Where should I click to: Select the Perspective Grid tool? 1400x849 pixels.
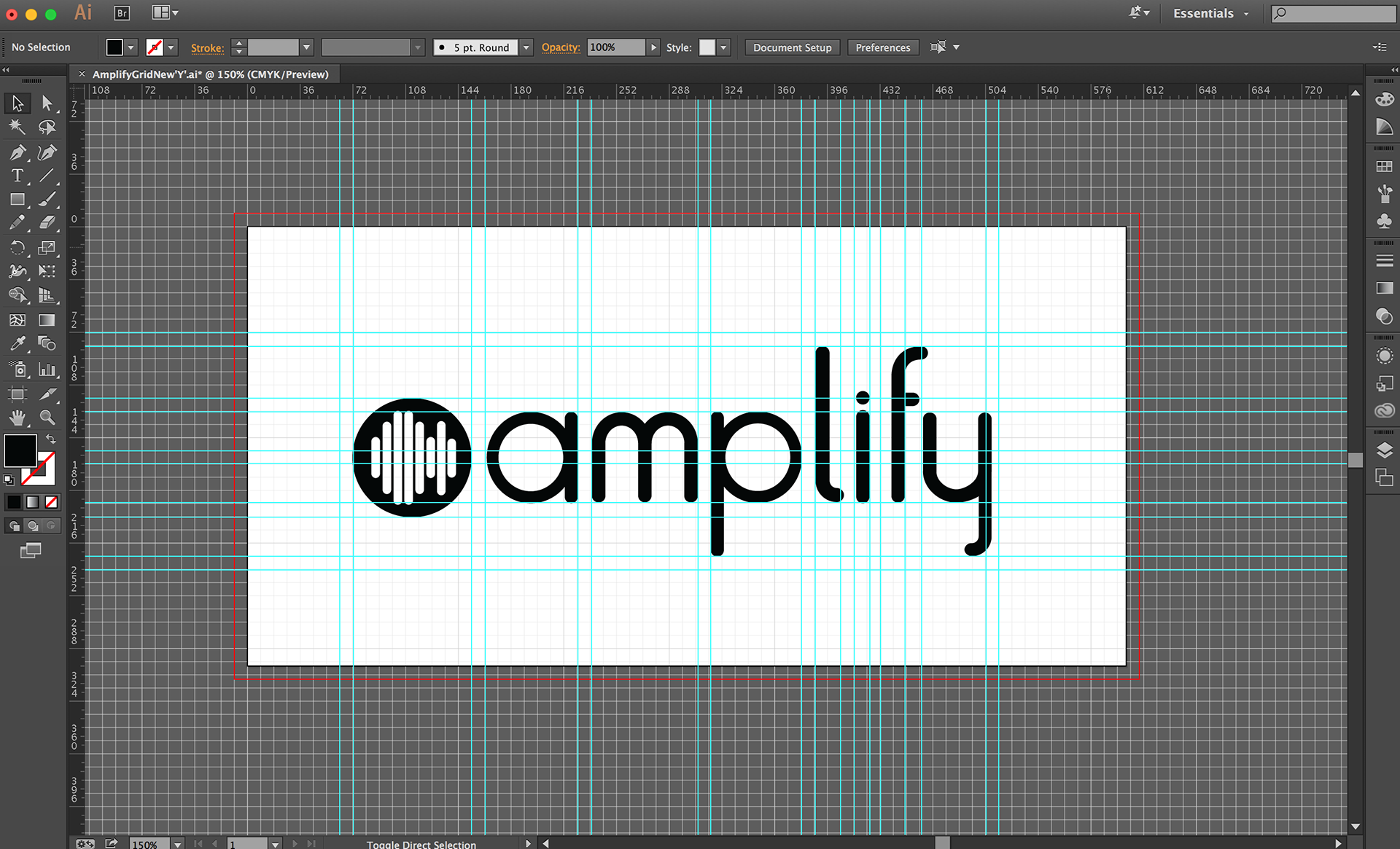[x=47, y=295]
